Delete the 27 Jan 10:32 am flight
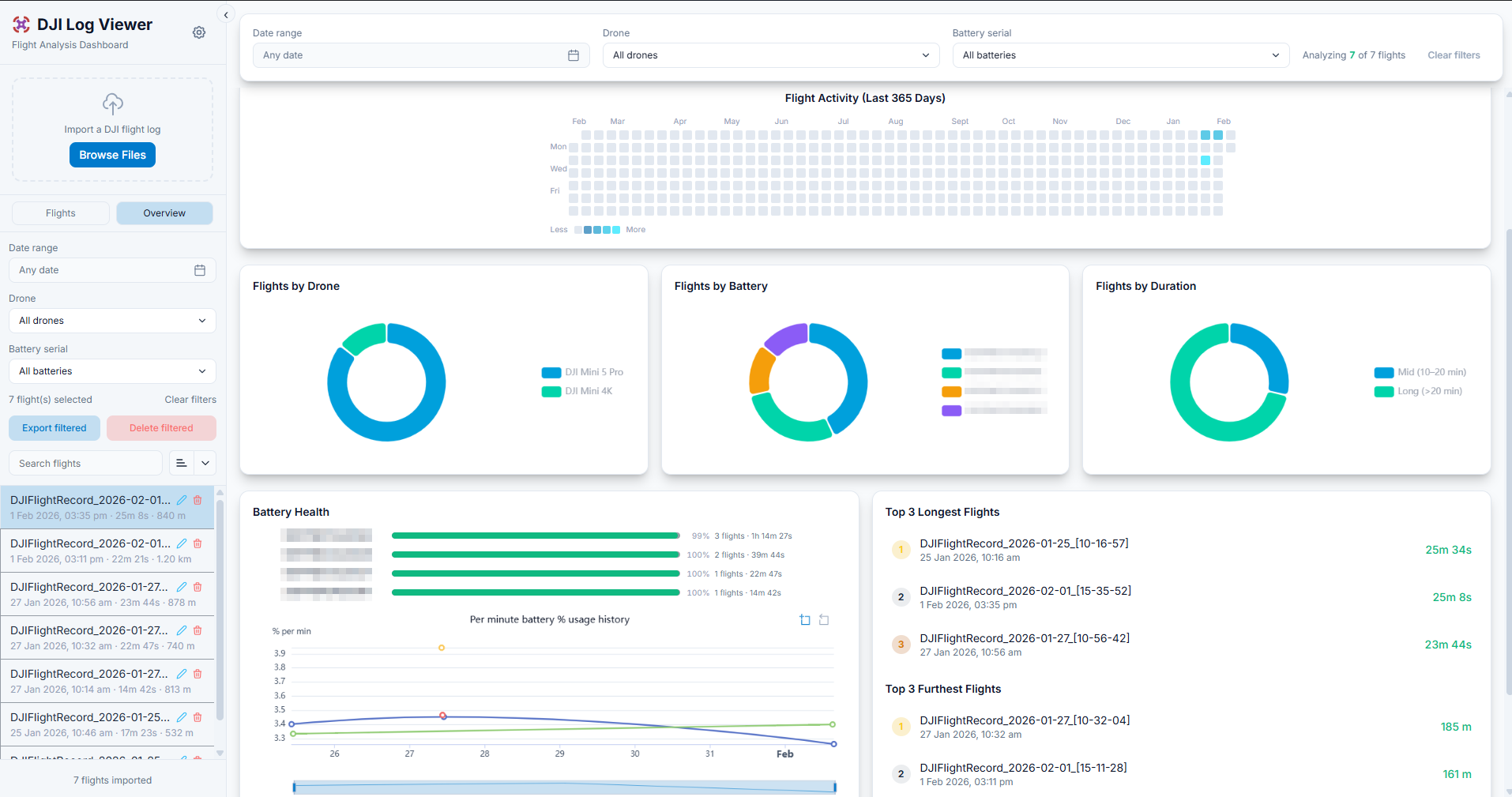Image resolution: width=1512 pixels, height=797 pixels. [x=197, y=630]
